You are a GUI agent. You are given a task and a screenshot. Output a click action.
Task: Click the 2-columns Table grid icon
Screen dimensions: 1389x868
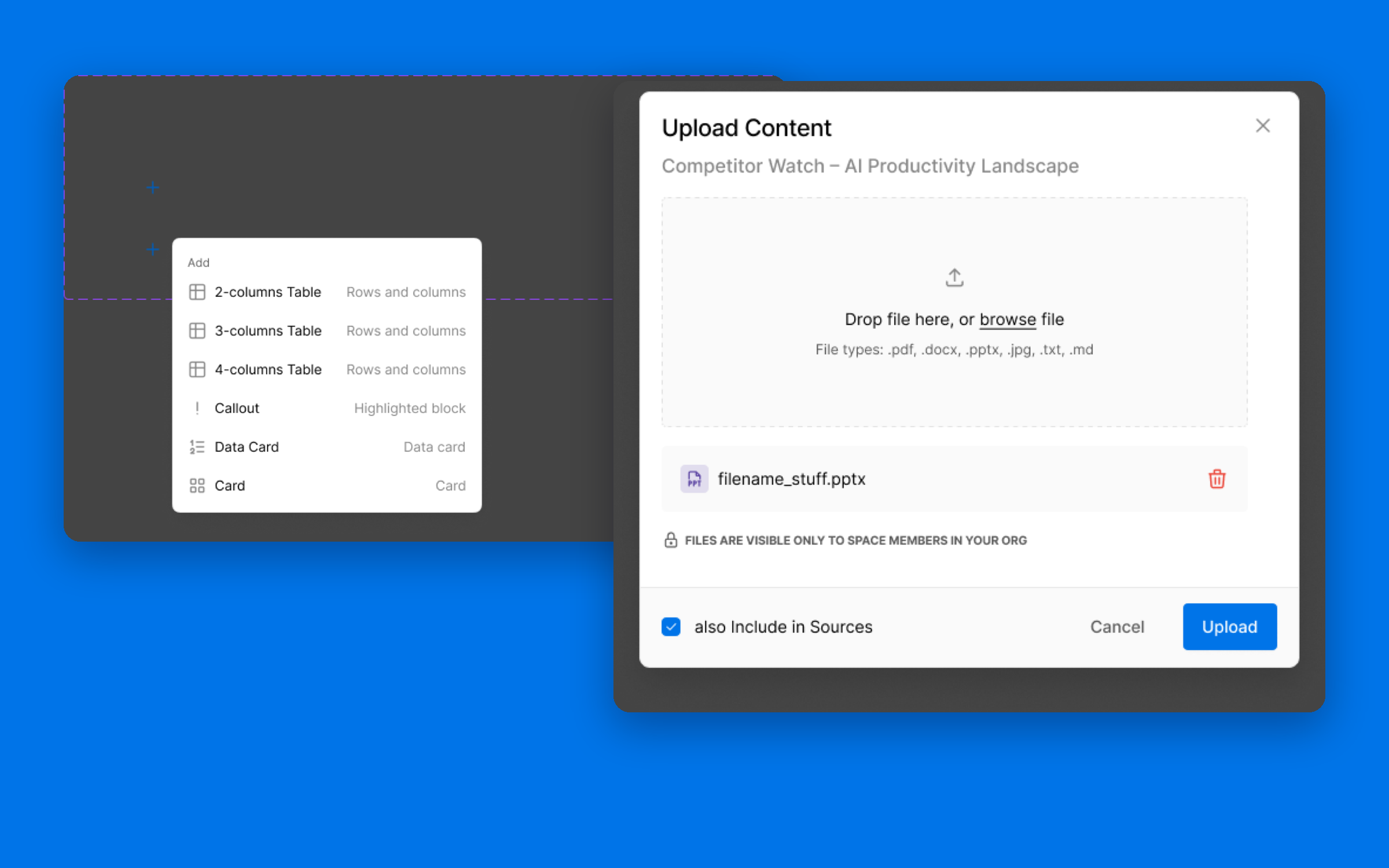point(197,292)
